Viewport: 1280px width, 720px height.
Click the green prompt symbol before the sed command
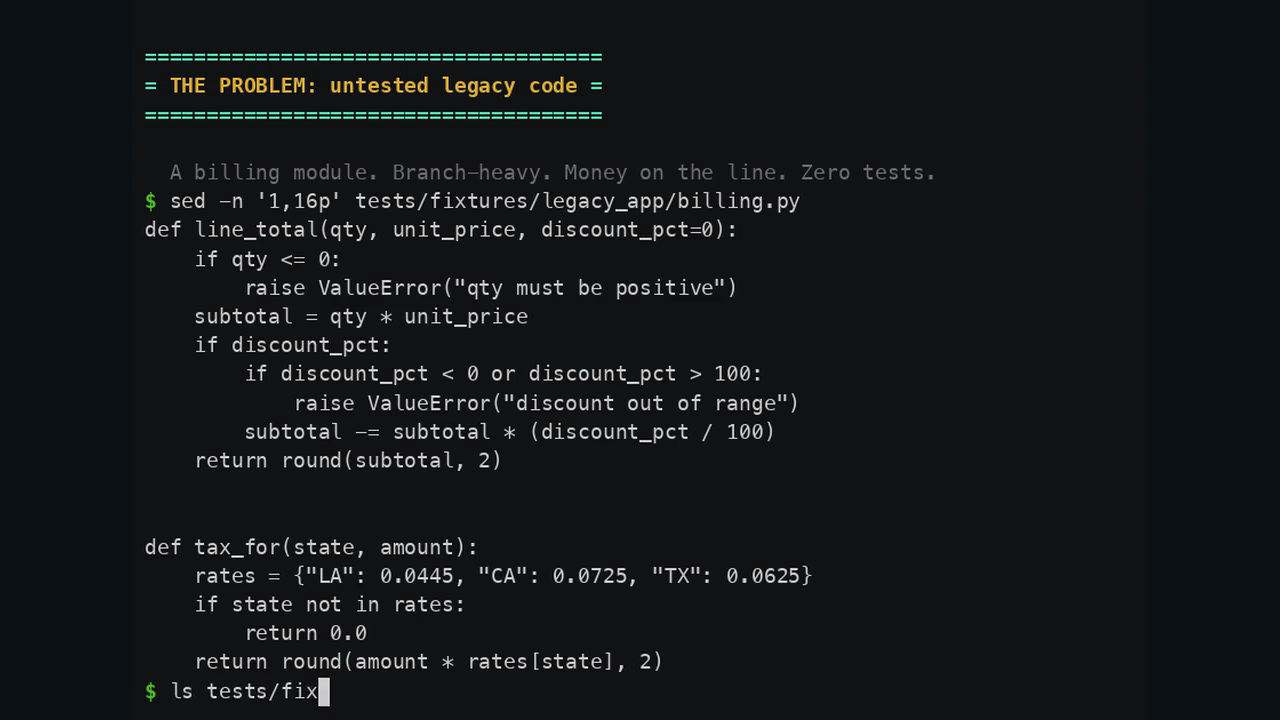point(151,202)
